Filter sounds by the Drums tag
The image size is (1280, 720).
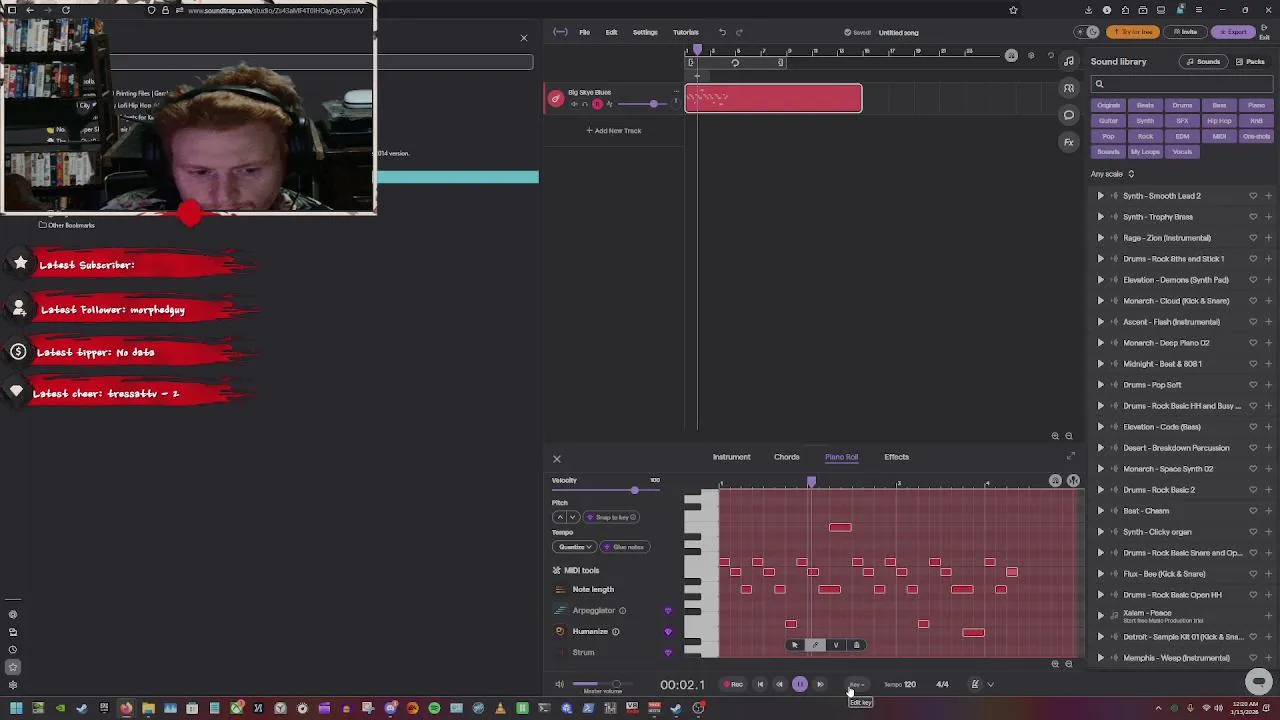tap(1182, 106)
